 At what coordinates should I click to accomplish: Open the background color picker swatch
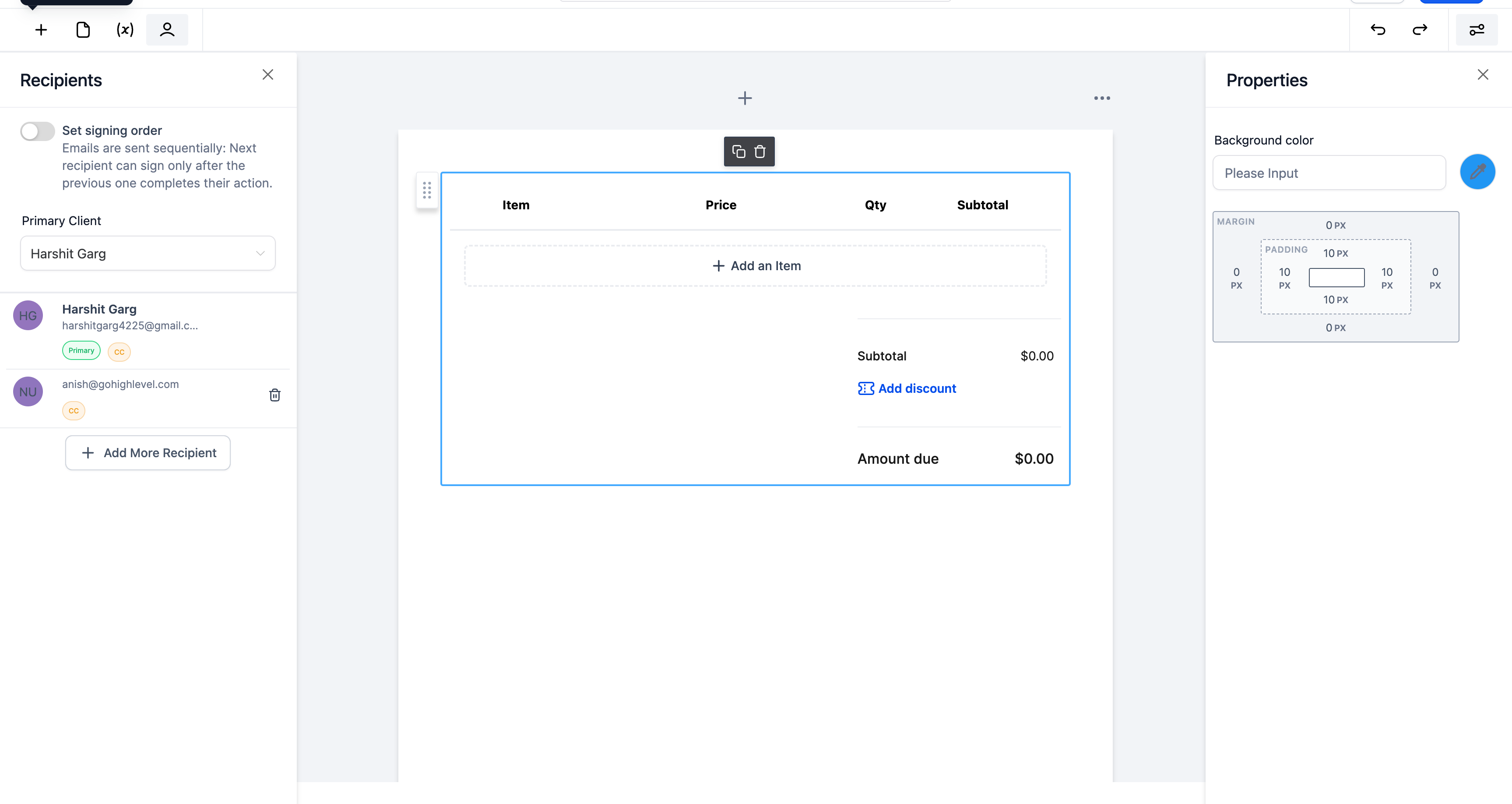(x=1477, y=172)
